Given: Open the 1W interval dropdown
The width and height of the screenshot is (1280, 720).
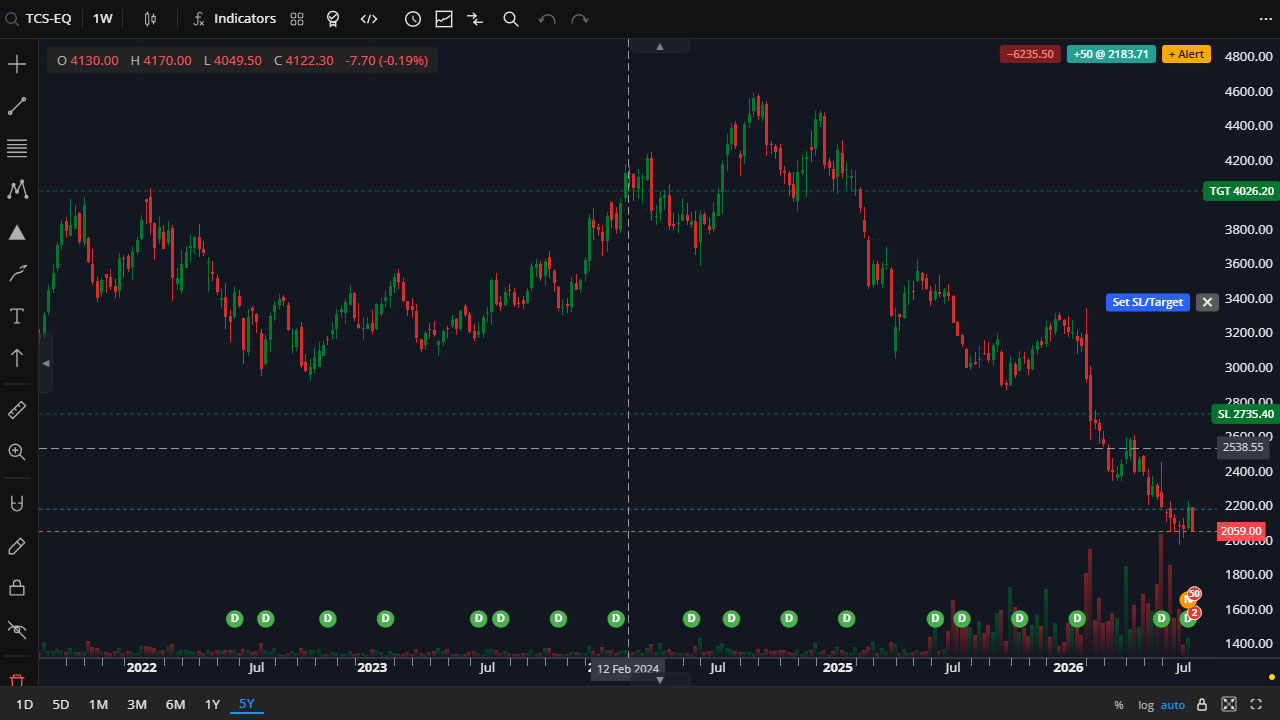Looking at the screenshot, I should click(x=103, y=19).
